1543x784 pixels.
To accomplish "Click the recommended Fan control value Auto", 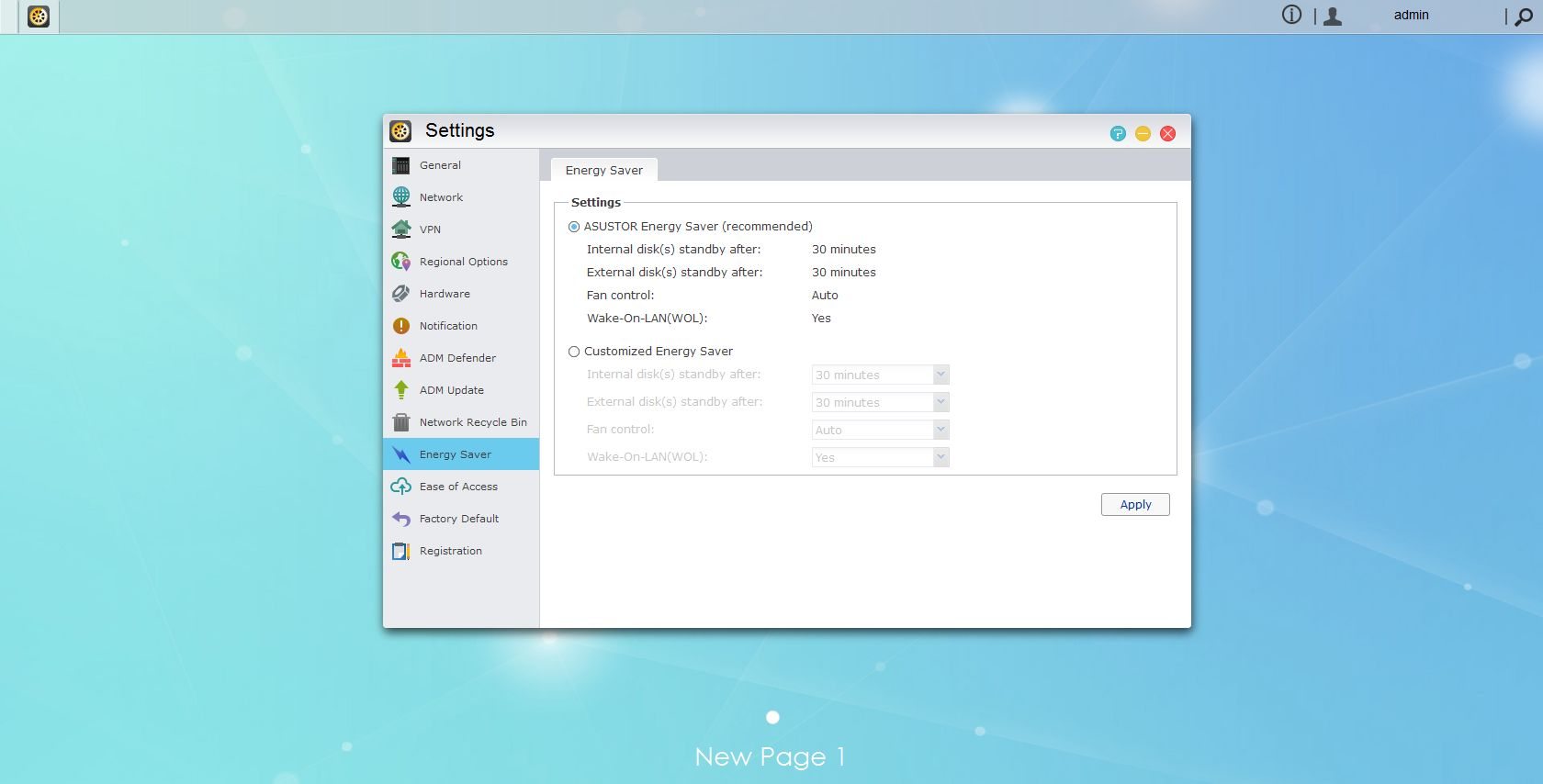I will 825,296.
